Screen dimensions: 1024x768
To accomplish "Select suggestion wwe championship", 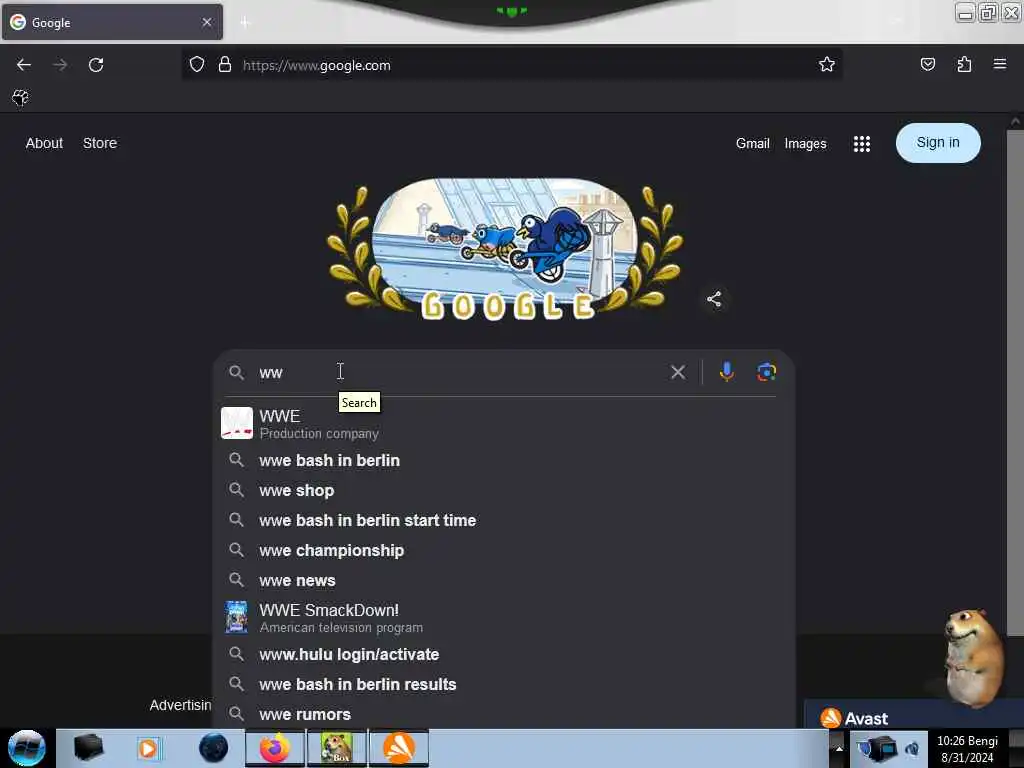I will tap(503, 551).
